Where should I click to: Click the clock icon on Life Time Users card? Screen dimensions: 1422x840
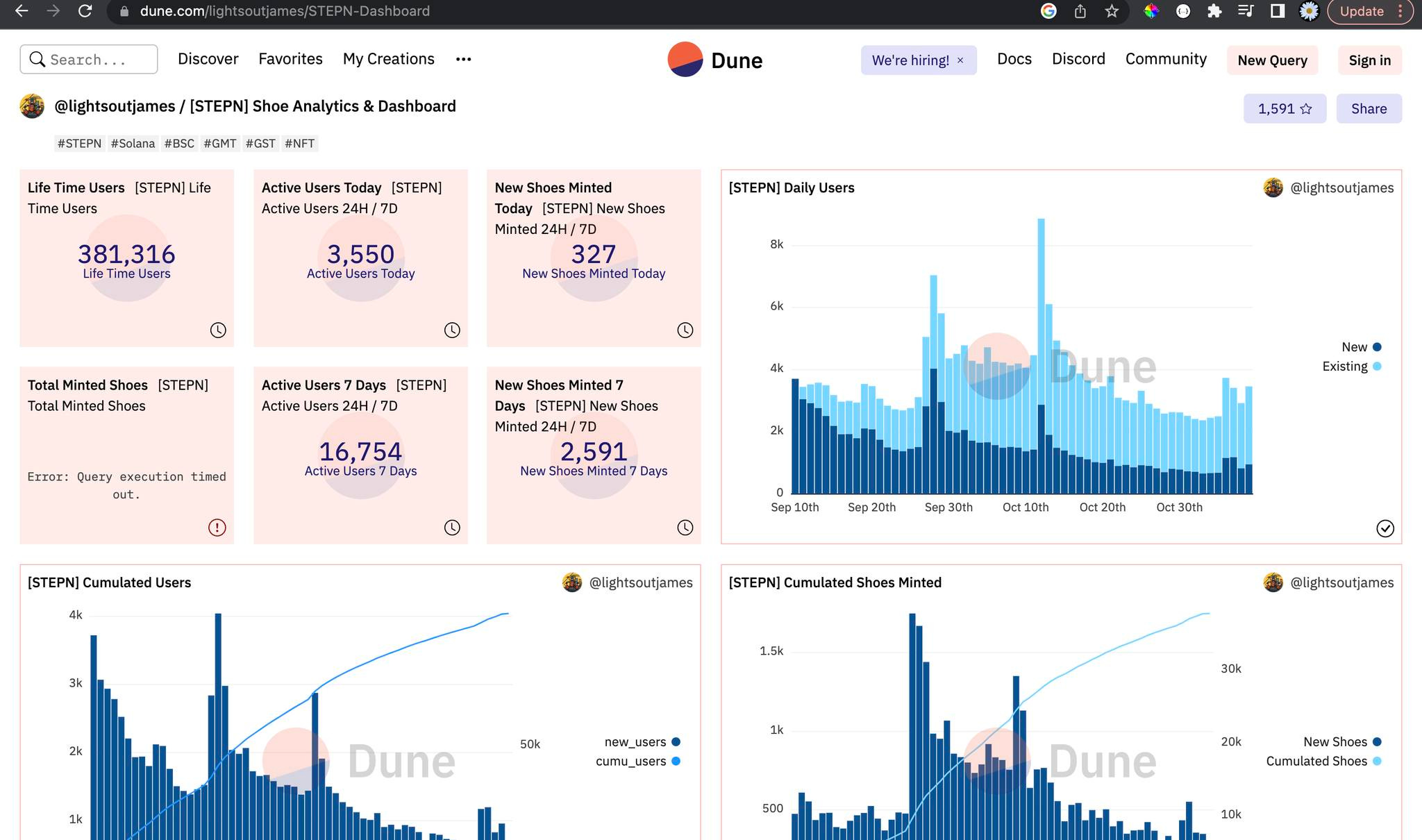tap(218, 330)
